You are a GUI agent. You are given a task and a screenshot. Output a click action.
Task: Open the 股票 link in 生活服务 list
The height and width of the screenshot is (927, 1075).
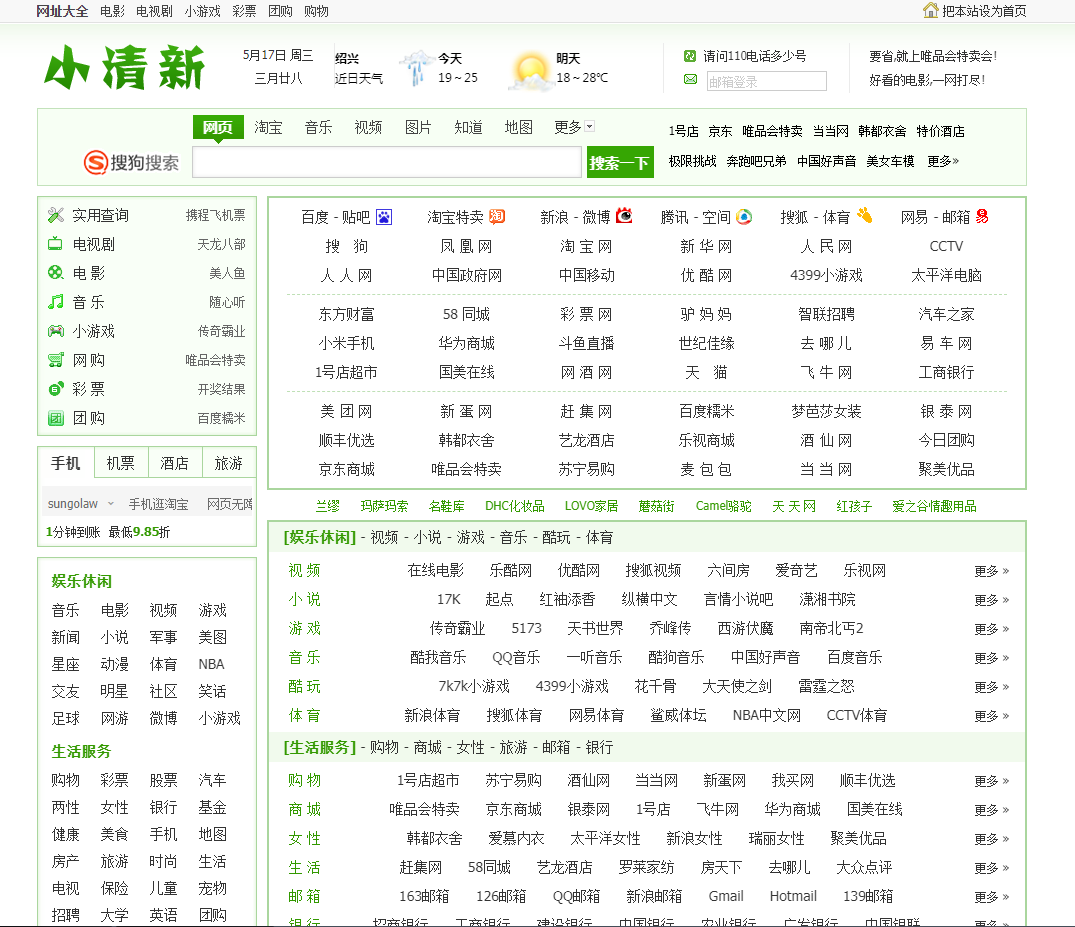[163, 780]
